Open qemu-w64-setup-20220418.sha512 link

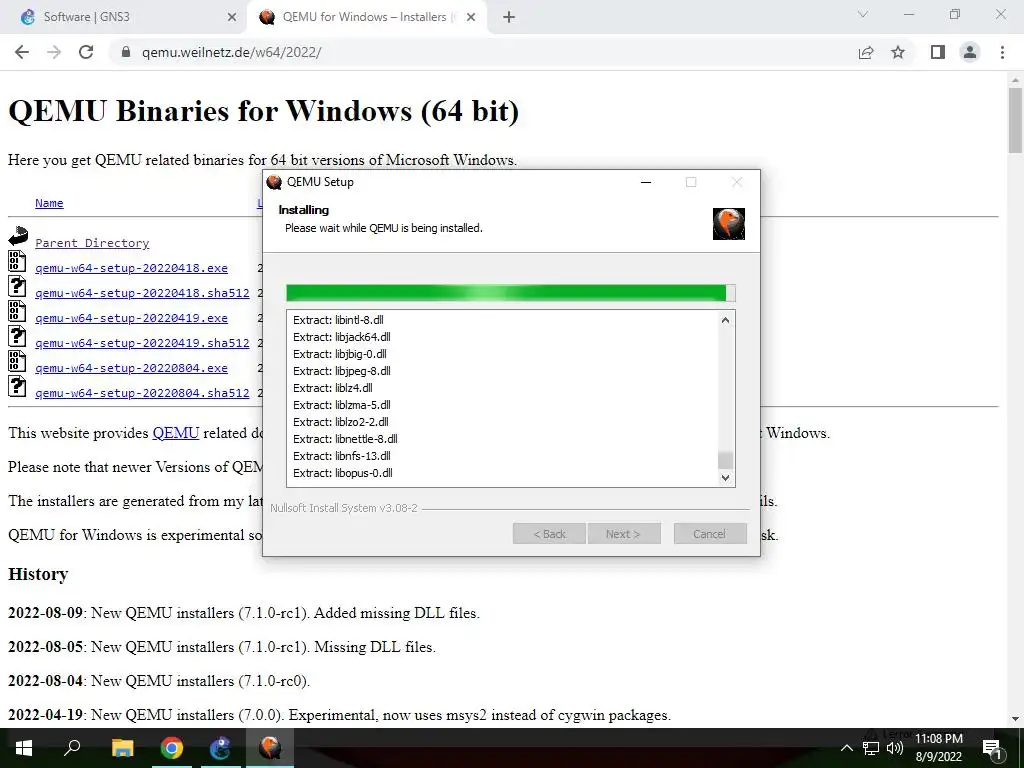coord(142,293)
